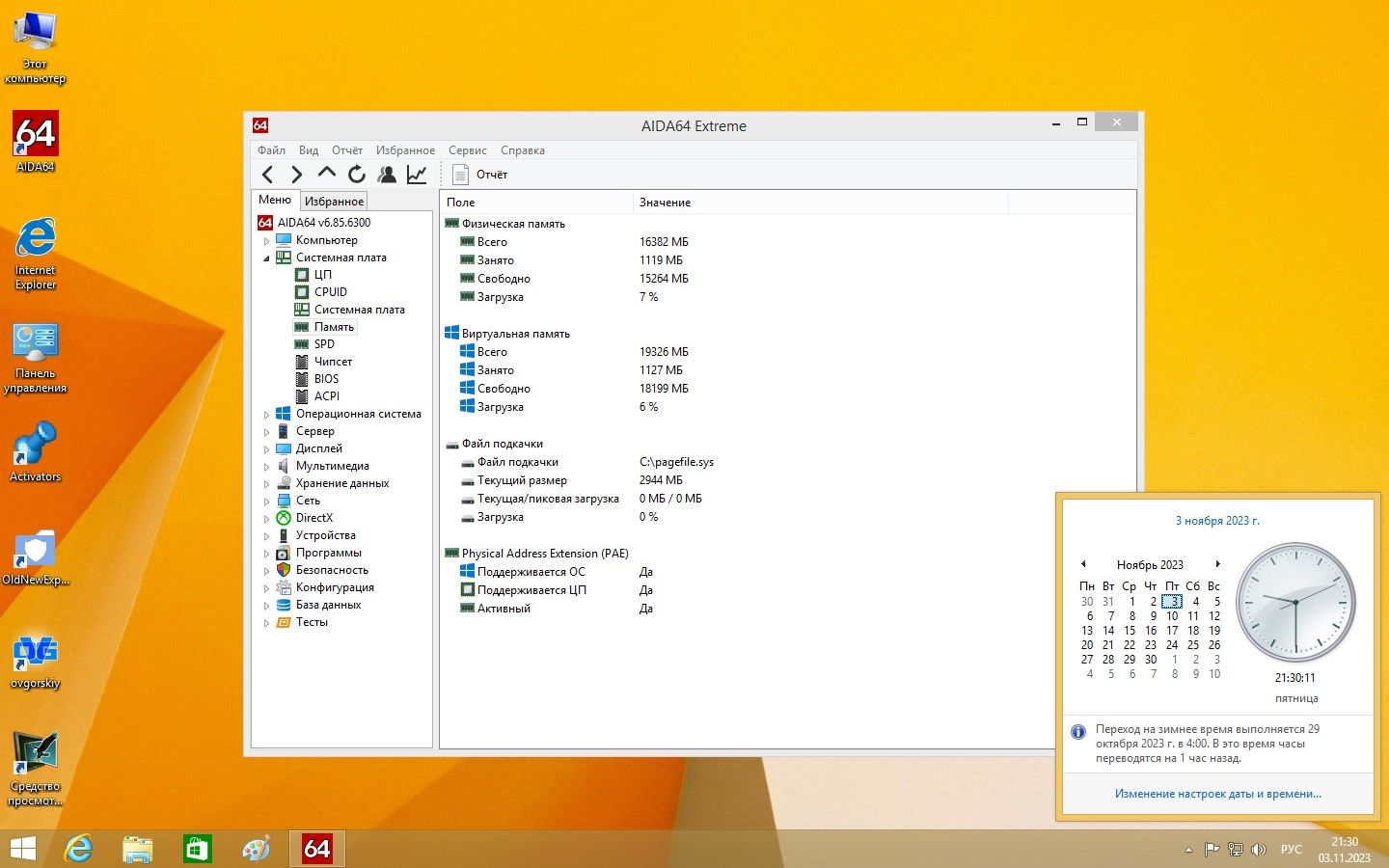The height and width of the screenshot is (868, 1389).
Task: Open the BIOS tree item
Action: tap(326, 379)
